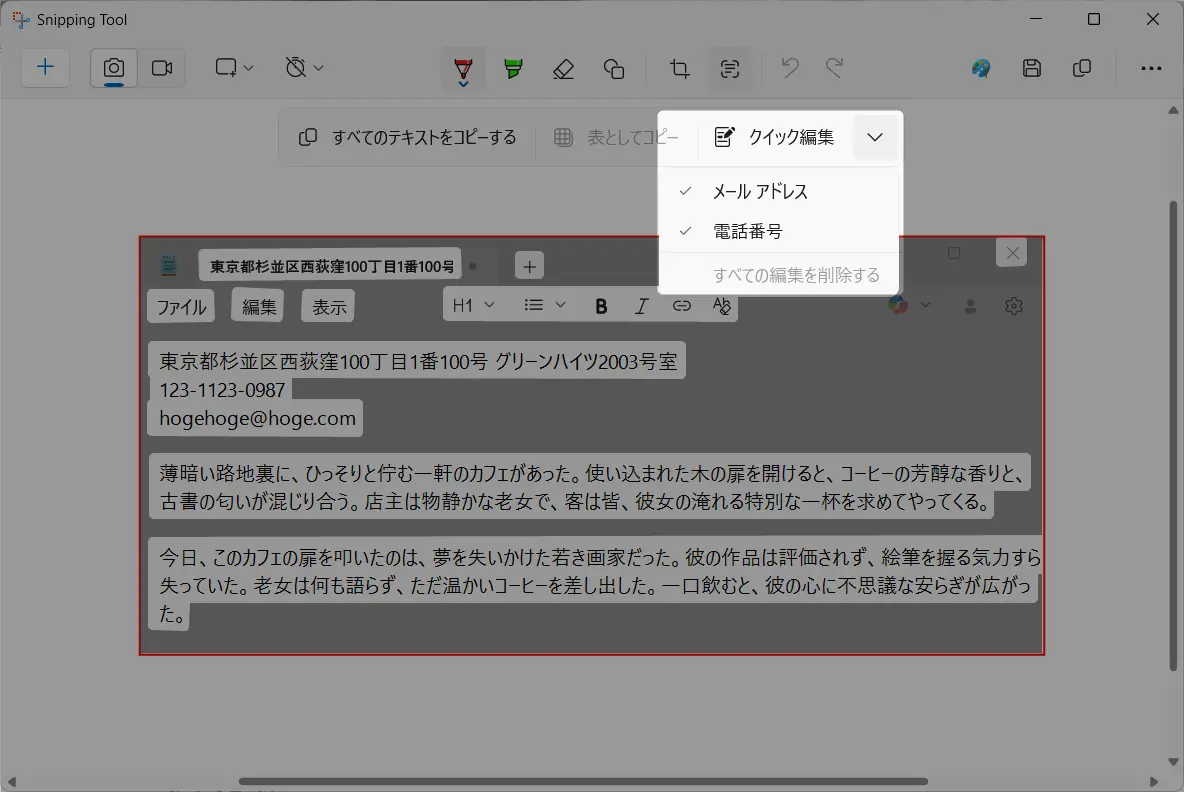Screen dimensions: 1184x792
Task: Select the 東京都杉並区西荻窪100丁目1番100号 tab
Action: pos(331,266)
